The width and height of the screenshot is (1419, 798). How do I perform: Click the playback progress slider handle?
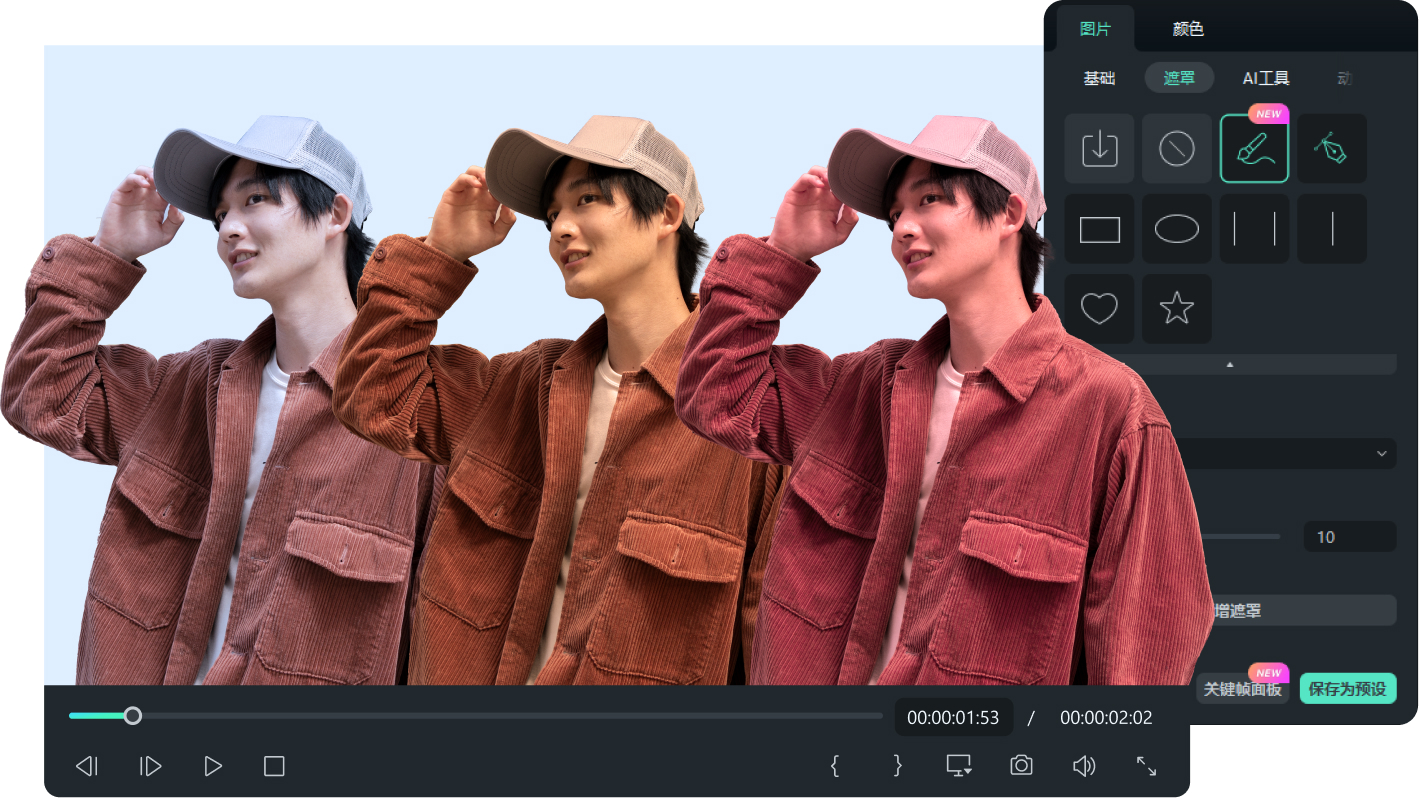[x=132, y=716]
